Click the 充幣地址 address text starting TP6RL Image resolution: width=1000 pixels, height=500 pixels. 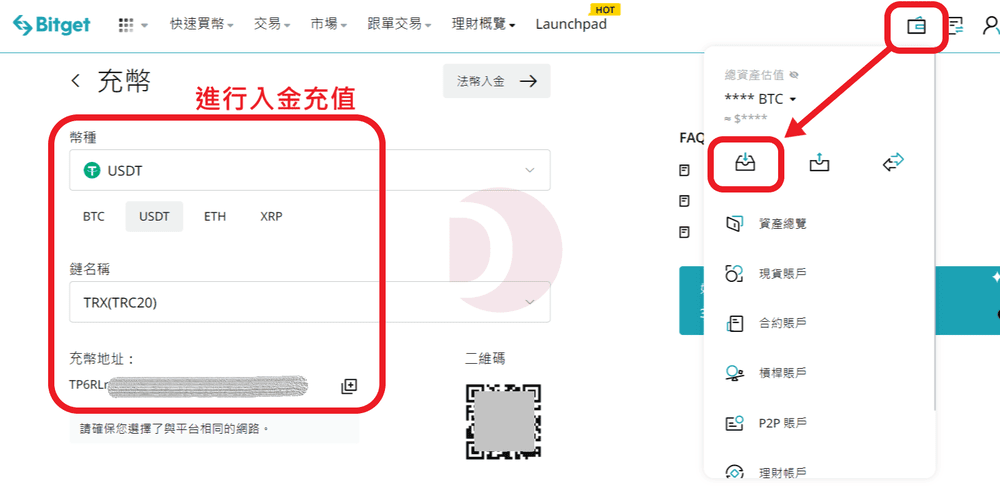[189, 385]
